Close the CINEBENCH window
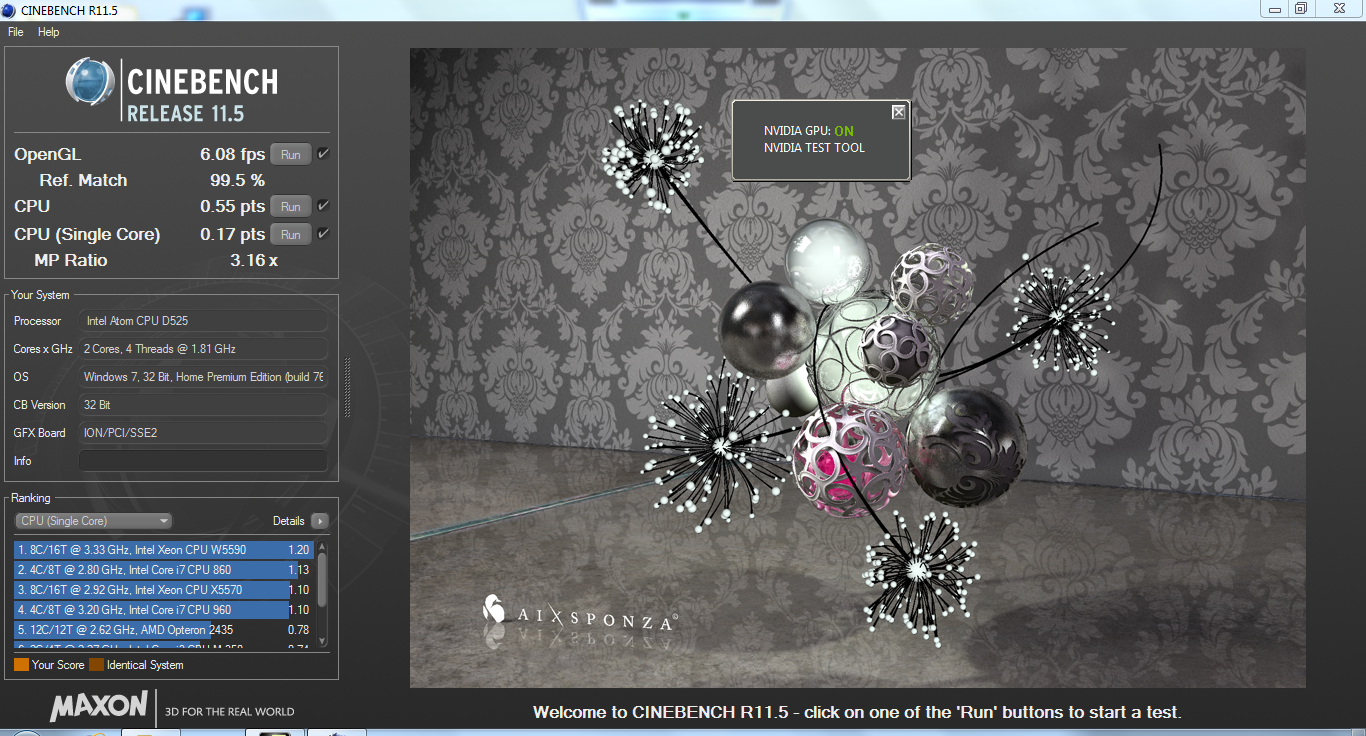 tap(1339, 8)
